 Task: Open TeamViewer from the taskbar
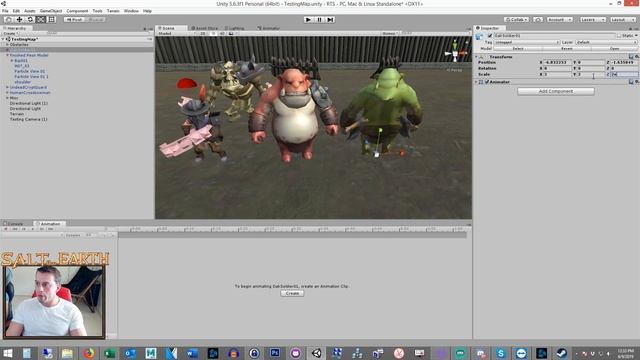[x=521, y=353]
